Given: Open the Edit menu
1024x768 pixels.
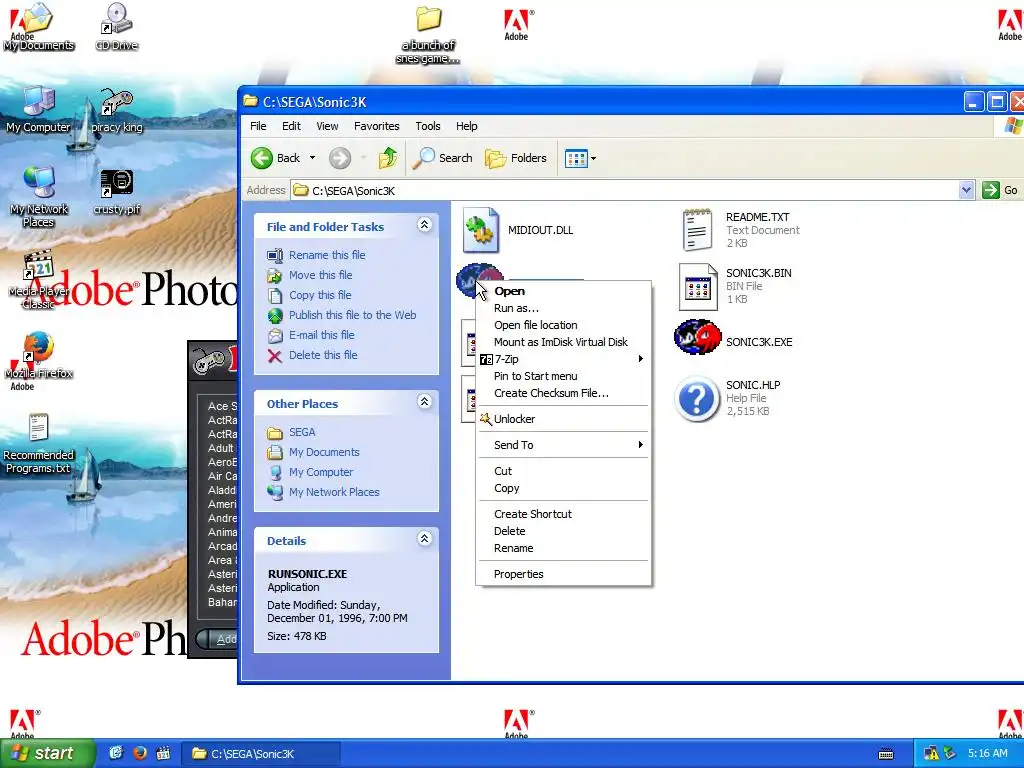Looking at the screenshot, I should tap(291, 126).
